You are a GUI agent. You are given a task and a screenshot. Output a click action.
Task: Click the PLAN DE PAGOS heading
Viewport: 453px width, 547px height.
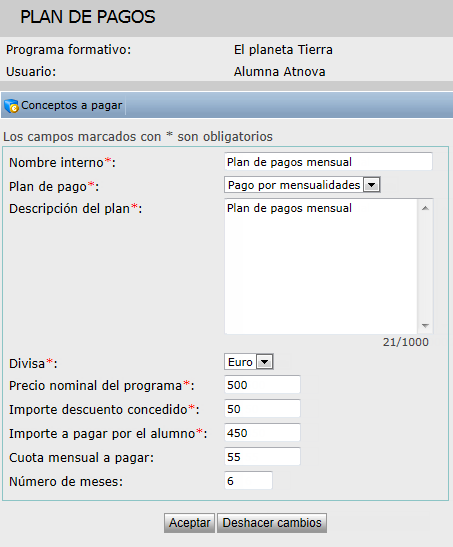click(88, 17)
